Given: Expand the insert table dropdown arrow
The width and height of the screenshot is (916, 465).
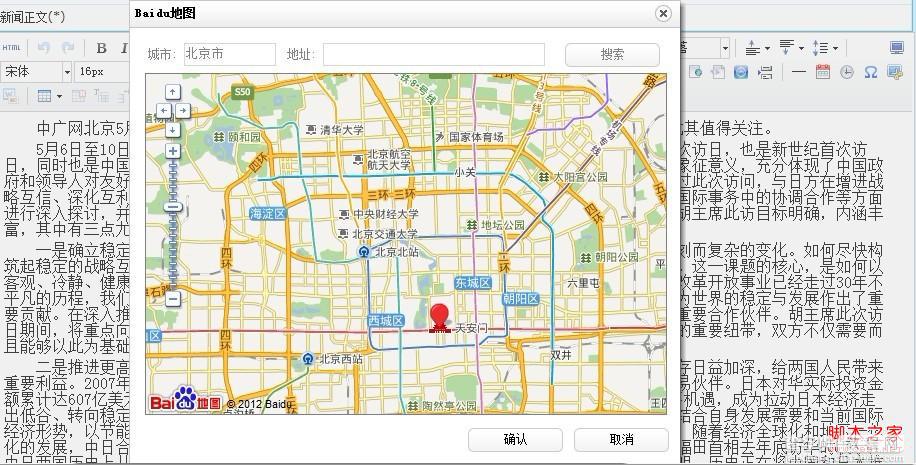Looking at the screenshot, I should (x=59, y=96).
